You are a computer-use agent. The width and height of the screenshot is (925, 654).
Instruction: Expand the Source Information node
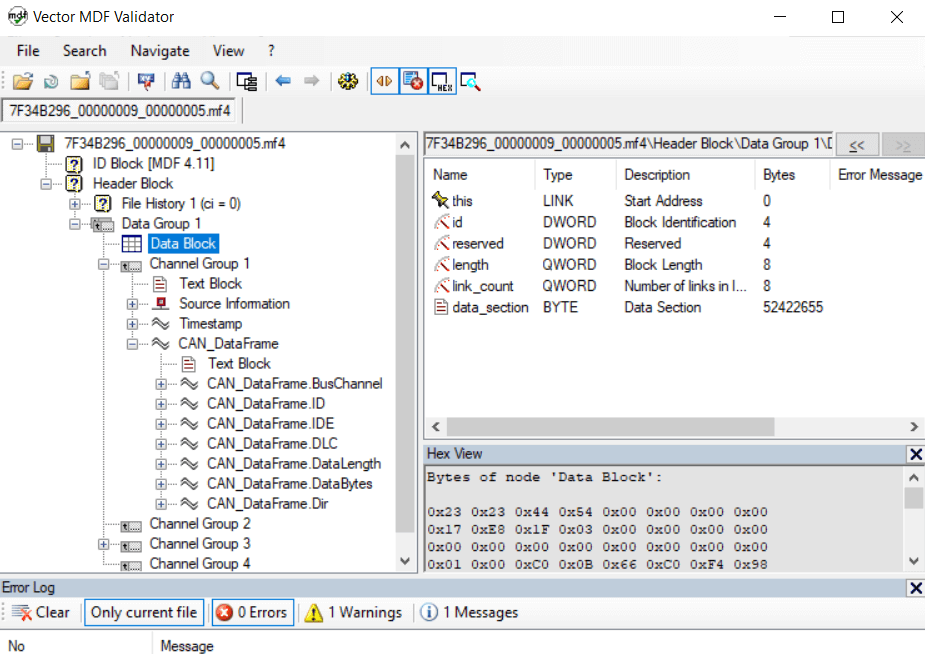click(x=132, y=304)
